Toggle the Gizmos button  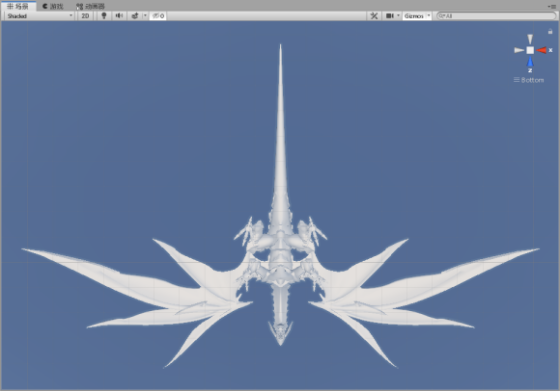click(414, 16)
